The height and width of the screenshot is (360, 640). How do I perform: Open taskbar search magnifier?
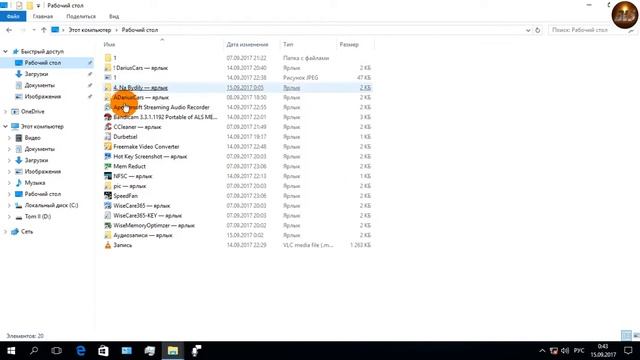click(x=34, y=351)
